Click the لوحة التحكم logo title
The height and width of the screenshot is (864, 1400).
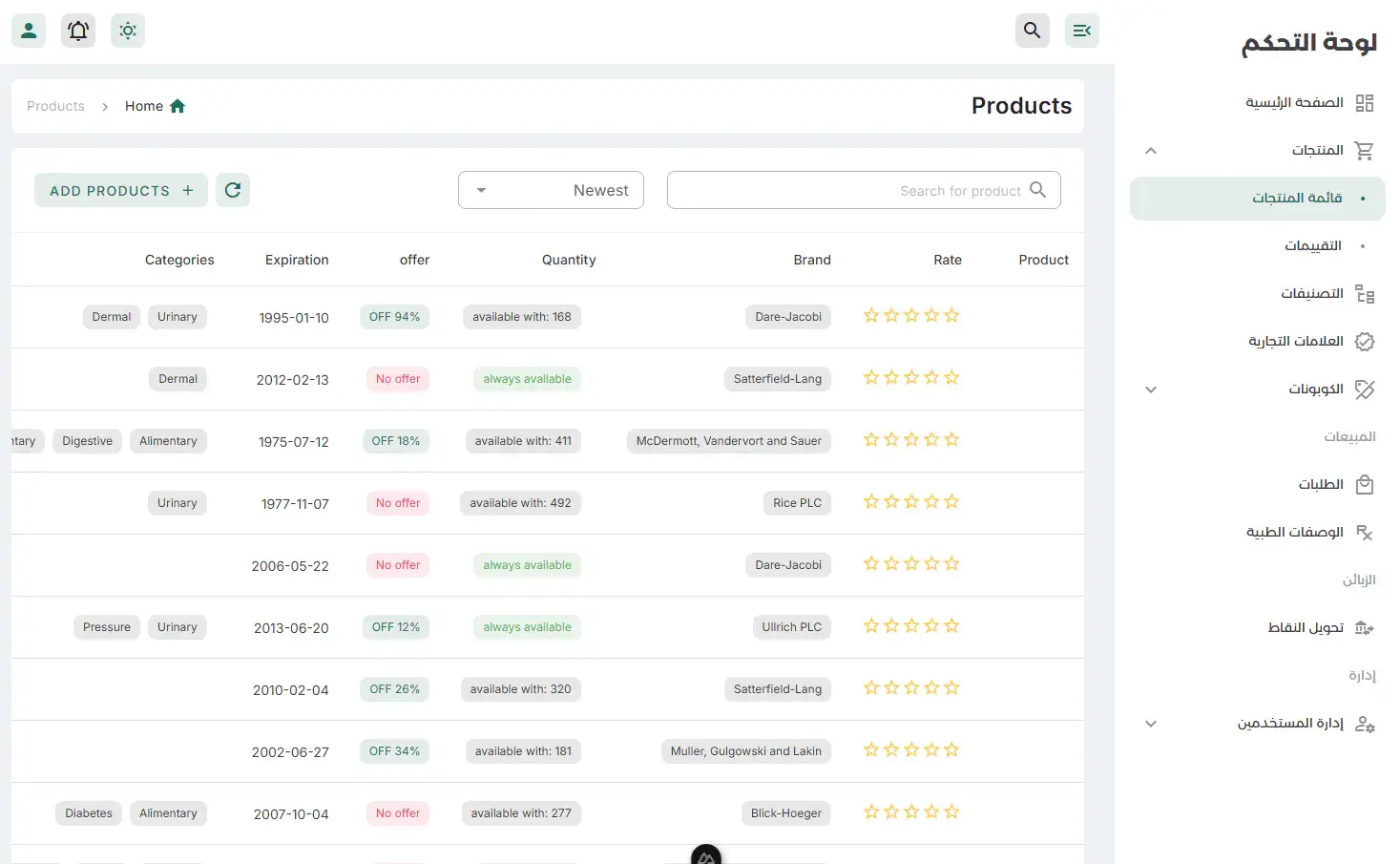[x=1308, y=43]
